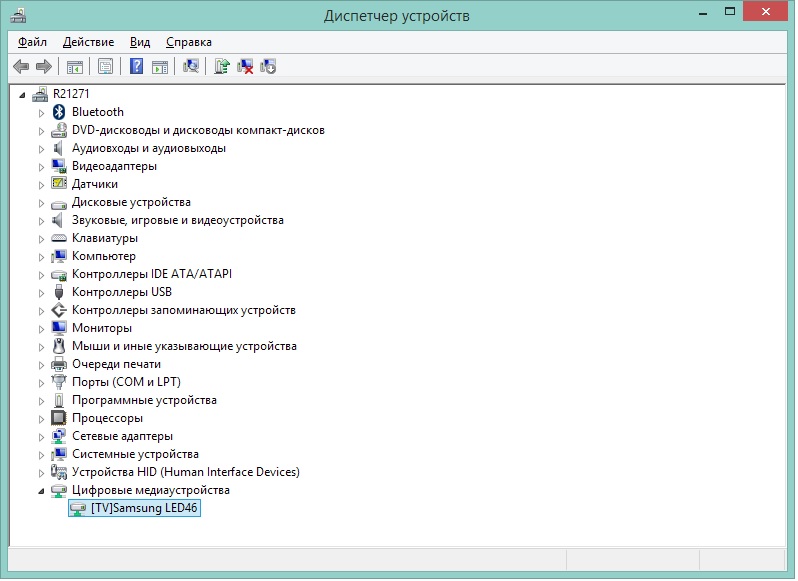The height and width of the screenshot is (581, 798).
Task: Select the Сетевые адаптеры label
Action: 122,436
